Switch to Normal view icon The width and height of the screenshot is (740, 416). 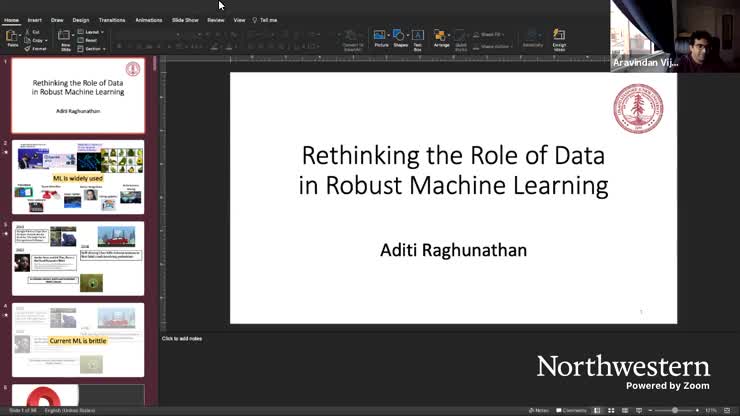[x=597, y=410]
